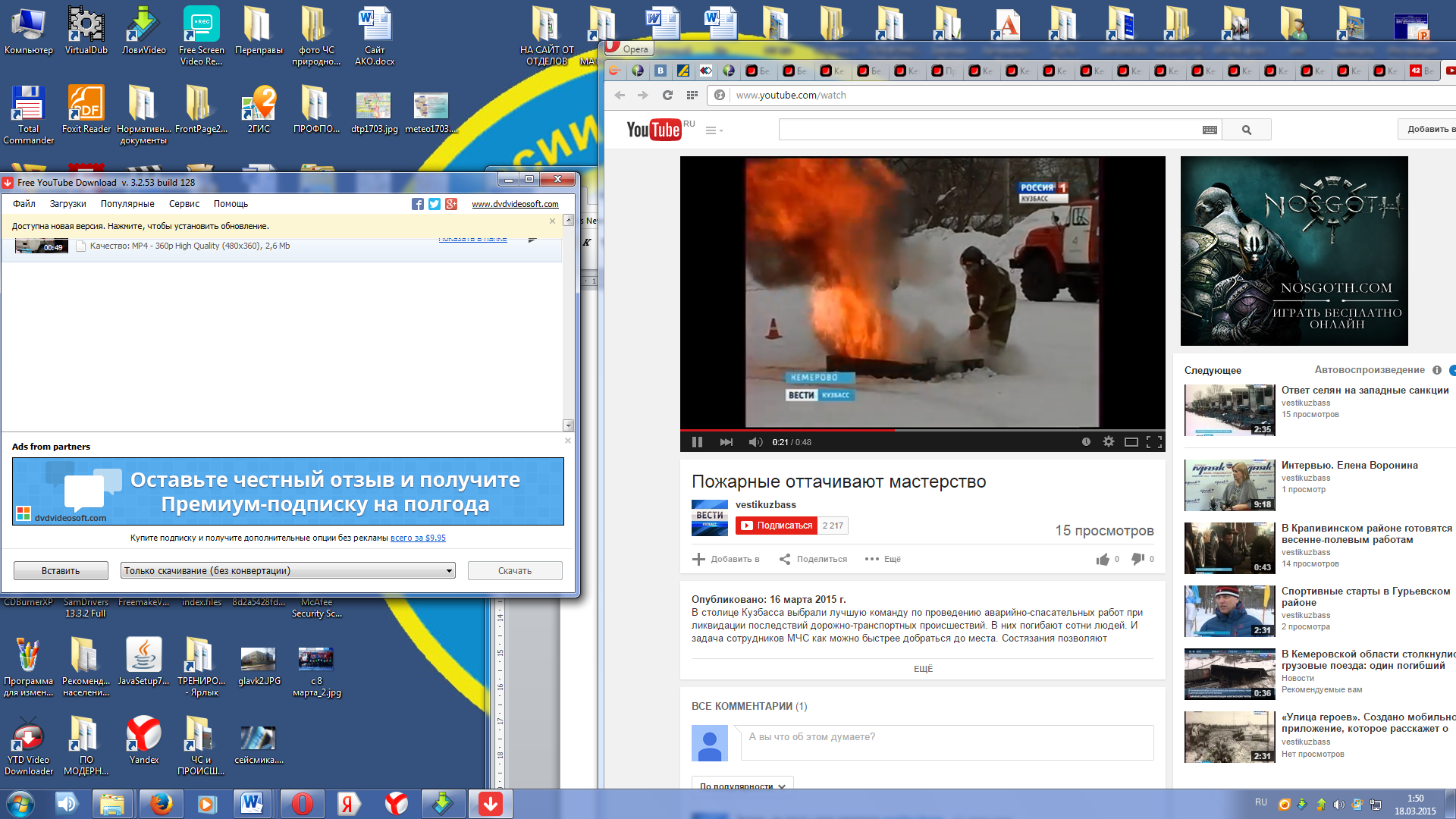
Task: Pause the YouTube video
Action: click(x=697, y=442)
